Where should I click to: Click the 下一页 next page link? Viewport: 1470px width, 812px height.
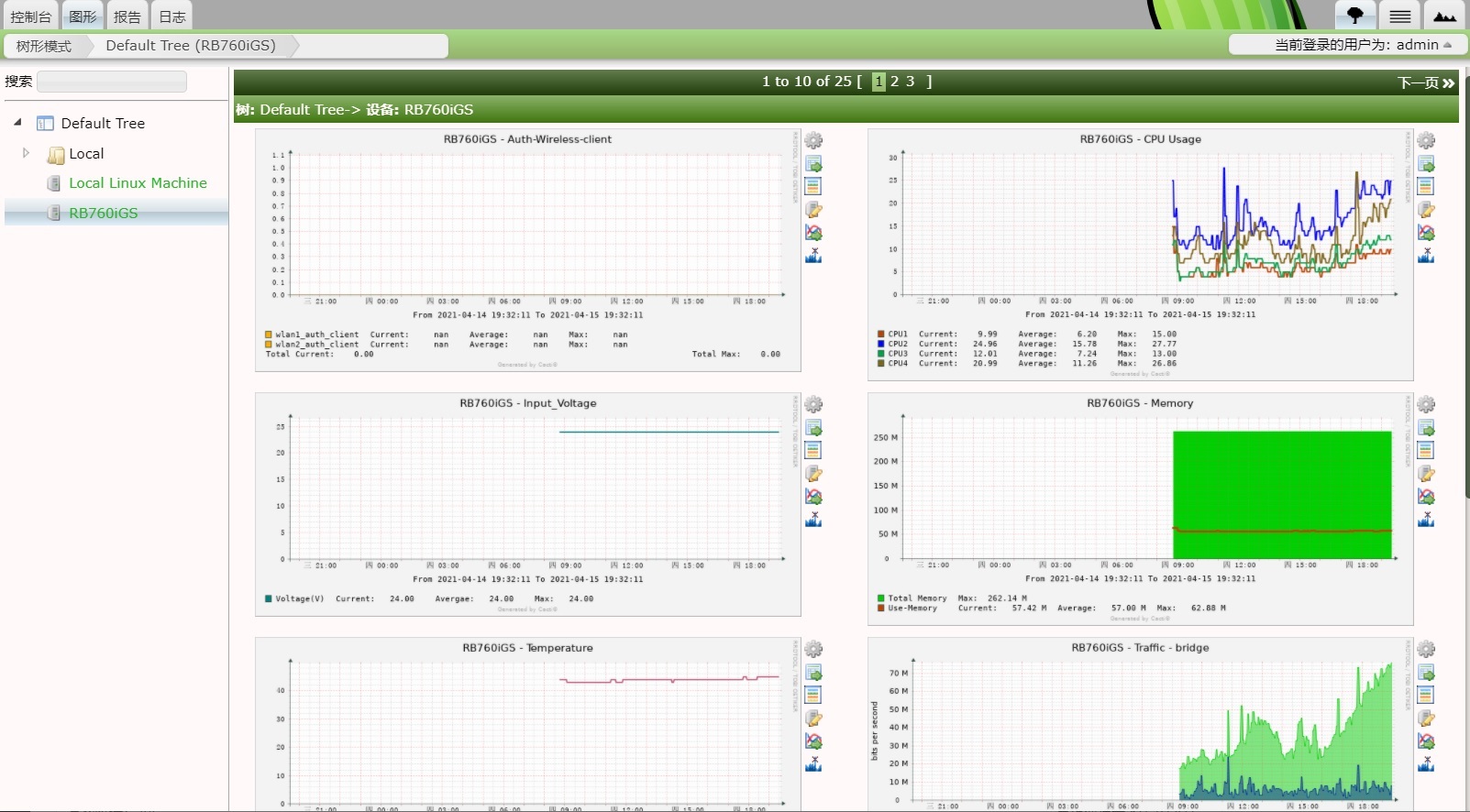tap(1425, 82)
